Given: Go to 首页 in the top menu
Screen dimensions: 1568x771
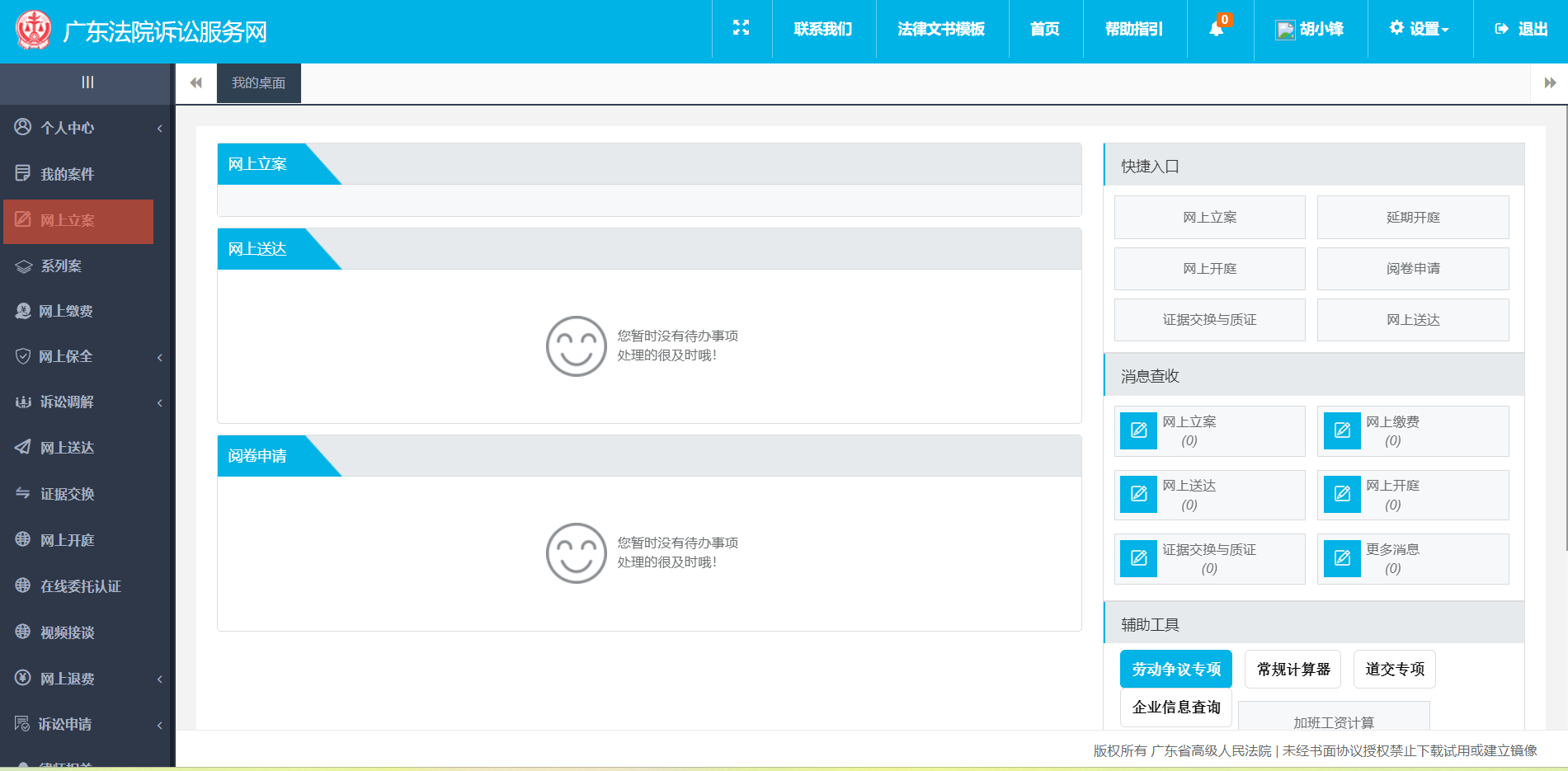Looking at the screenshot, I should 1045,29.
